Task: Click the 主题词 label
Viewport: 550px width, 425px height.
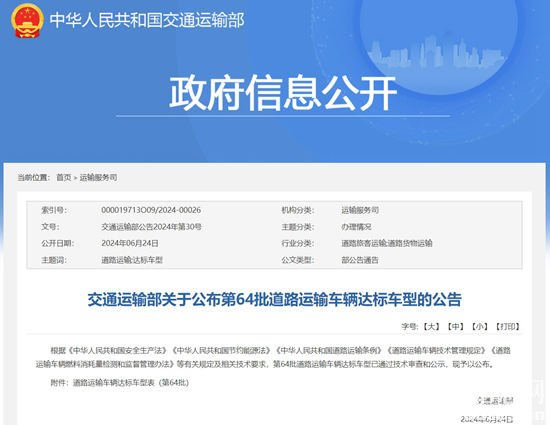Action: tap(54, 260)
